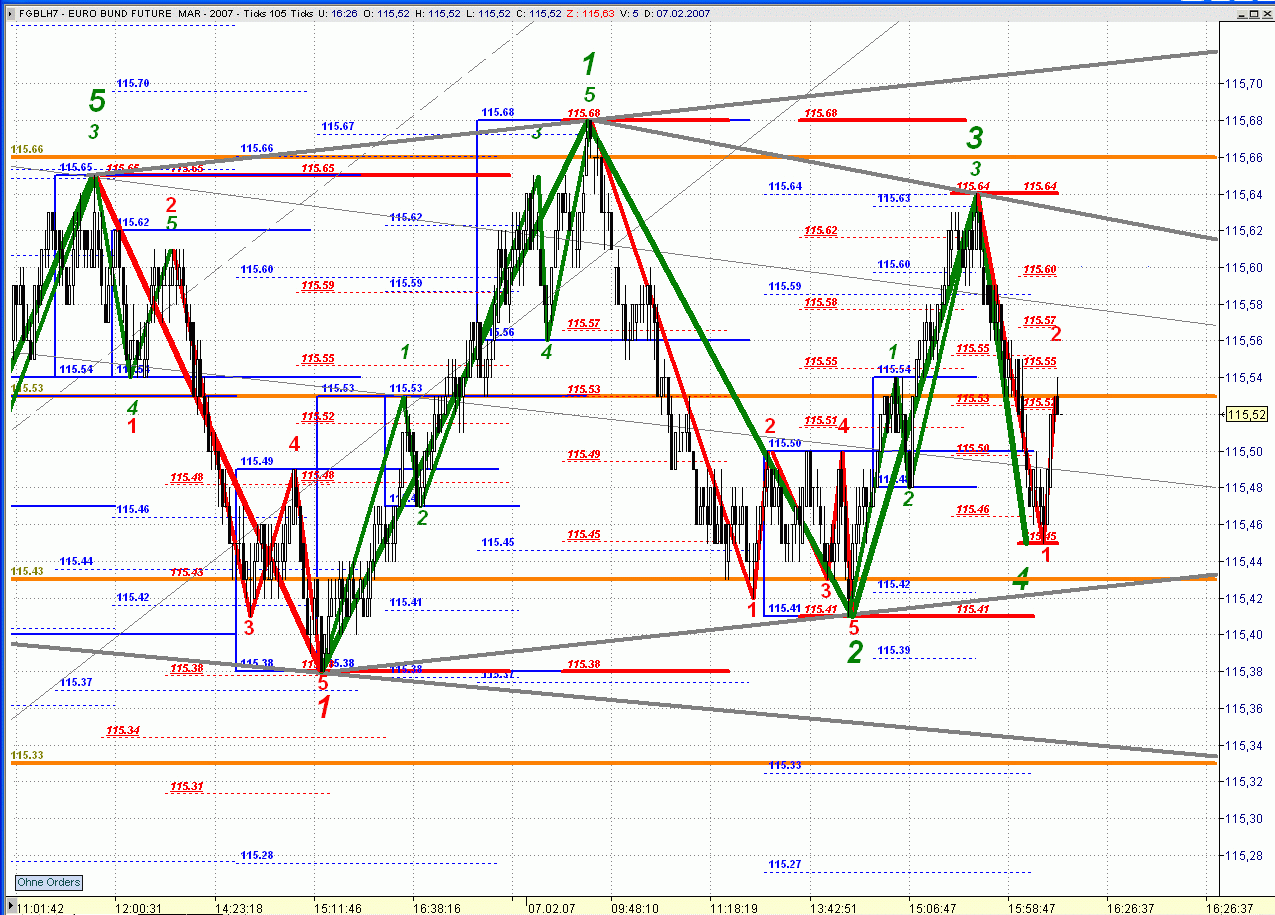Click the blue 115.44 level label

76,561
